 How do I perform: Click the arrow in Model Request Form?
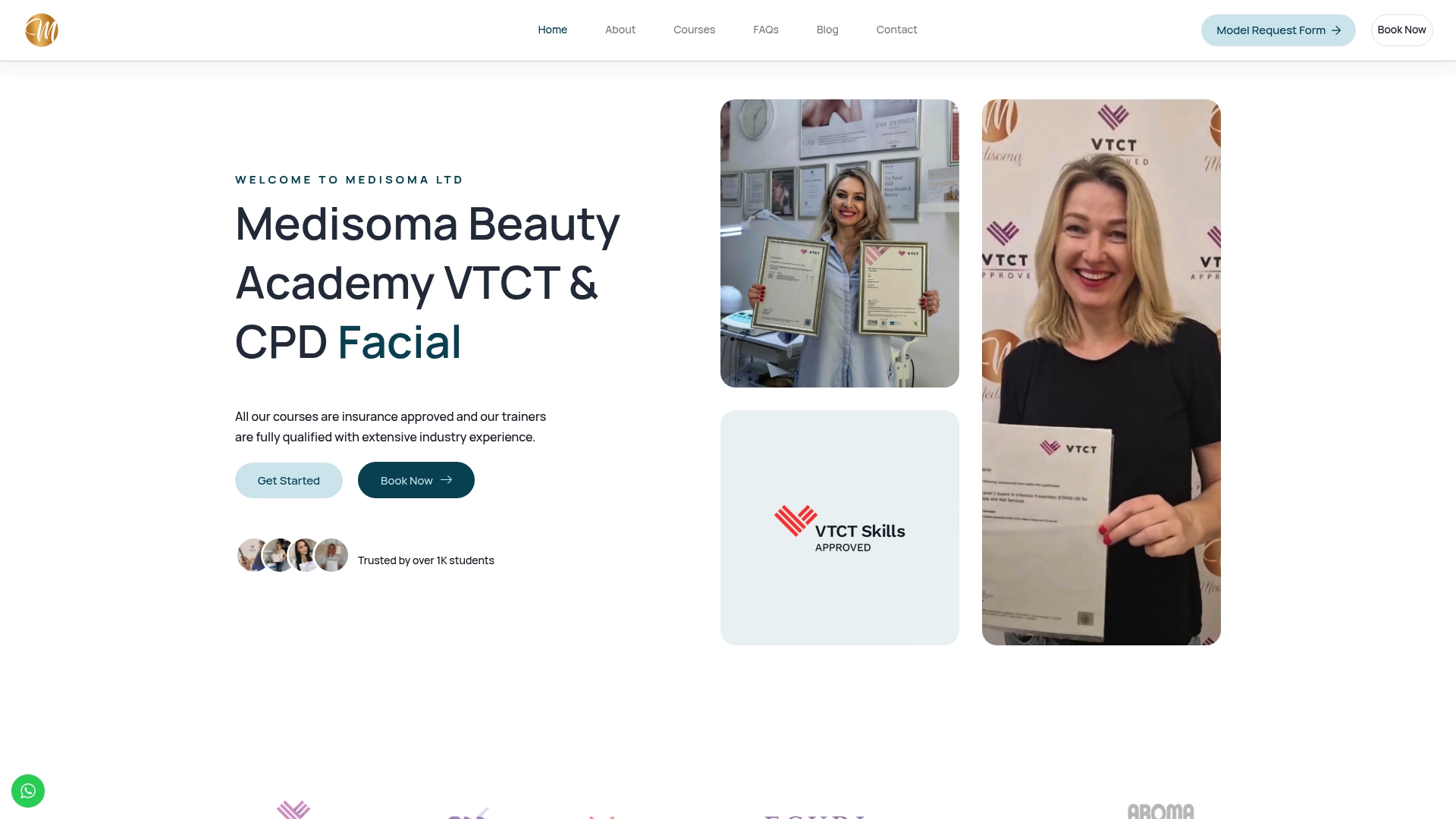click(x=1336, y=30)
